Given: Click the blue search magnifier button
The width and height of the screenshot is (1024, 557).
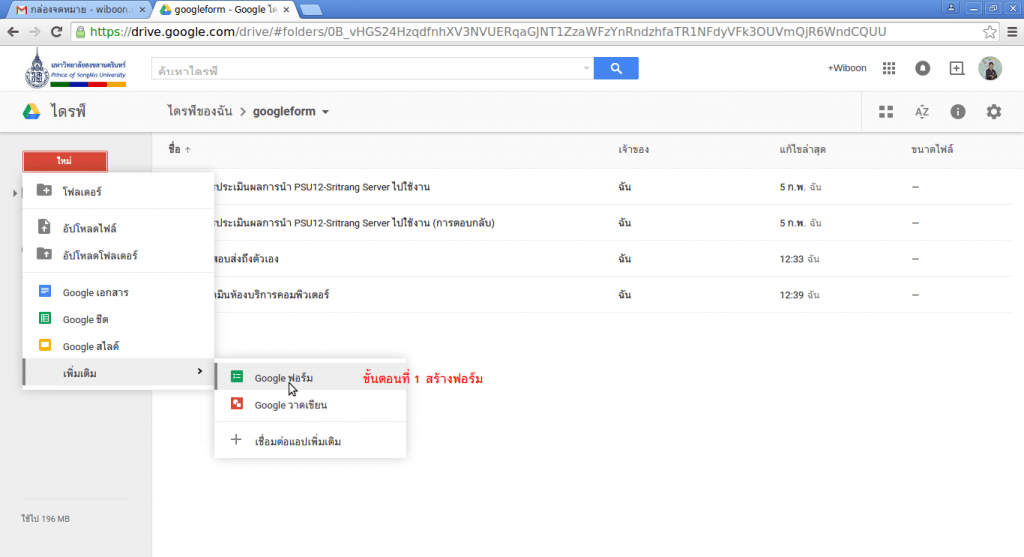Looking at the screenshot, I should pos(616,68).
